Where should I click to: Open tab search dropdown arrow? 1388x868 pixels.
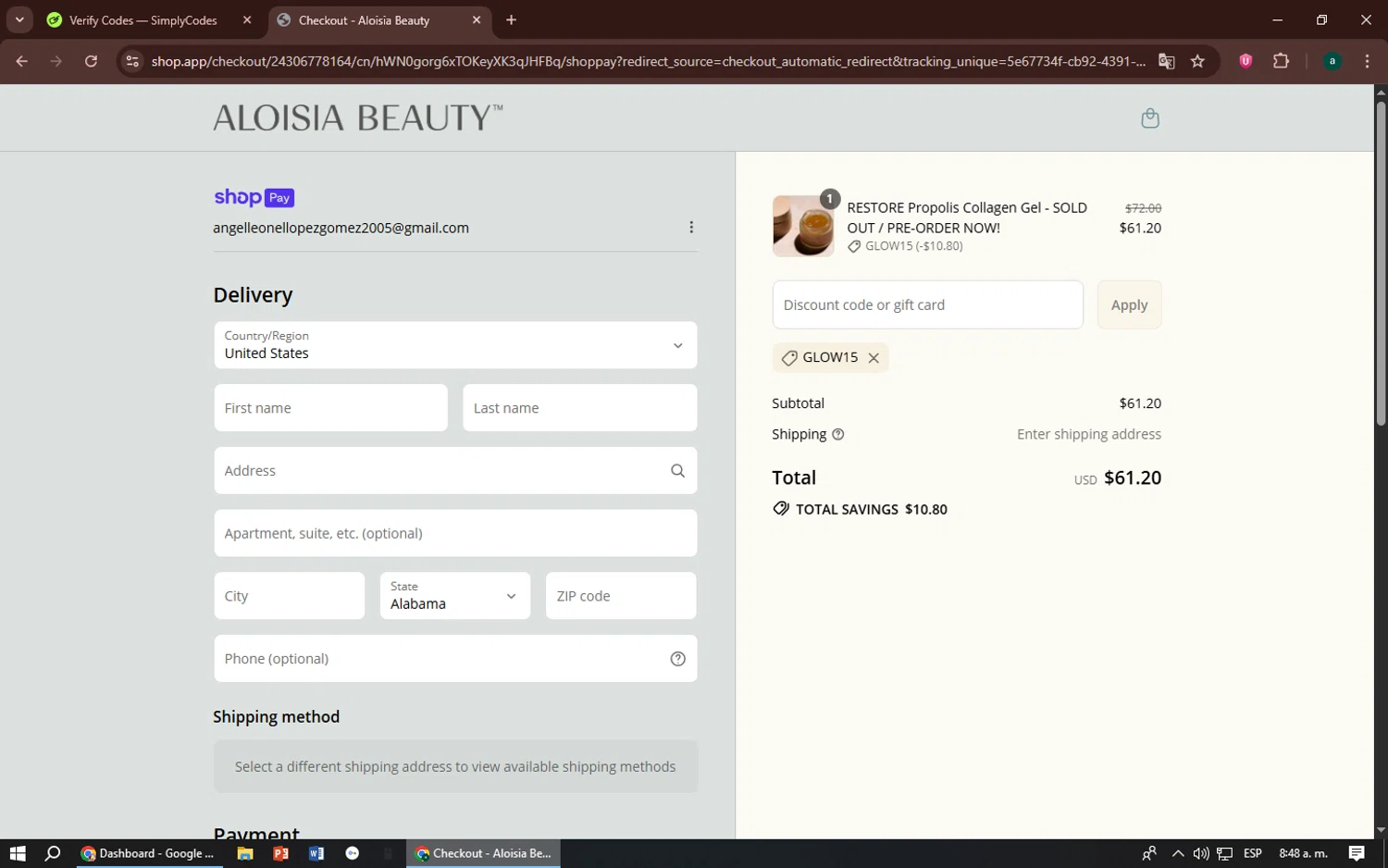click(x=19, y=19)
